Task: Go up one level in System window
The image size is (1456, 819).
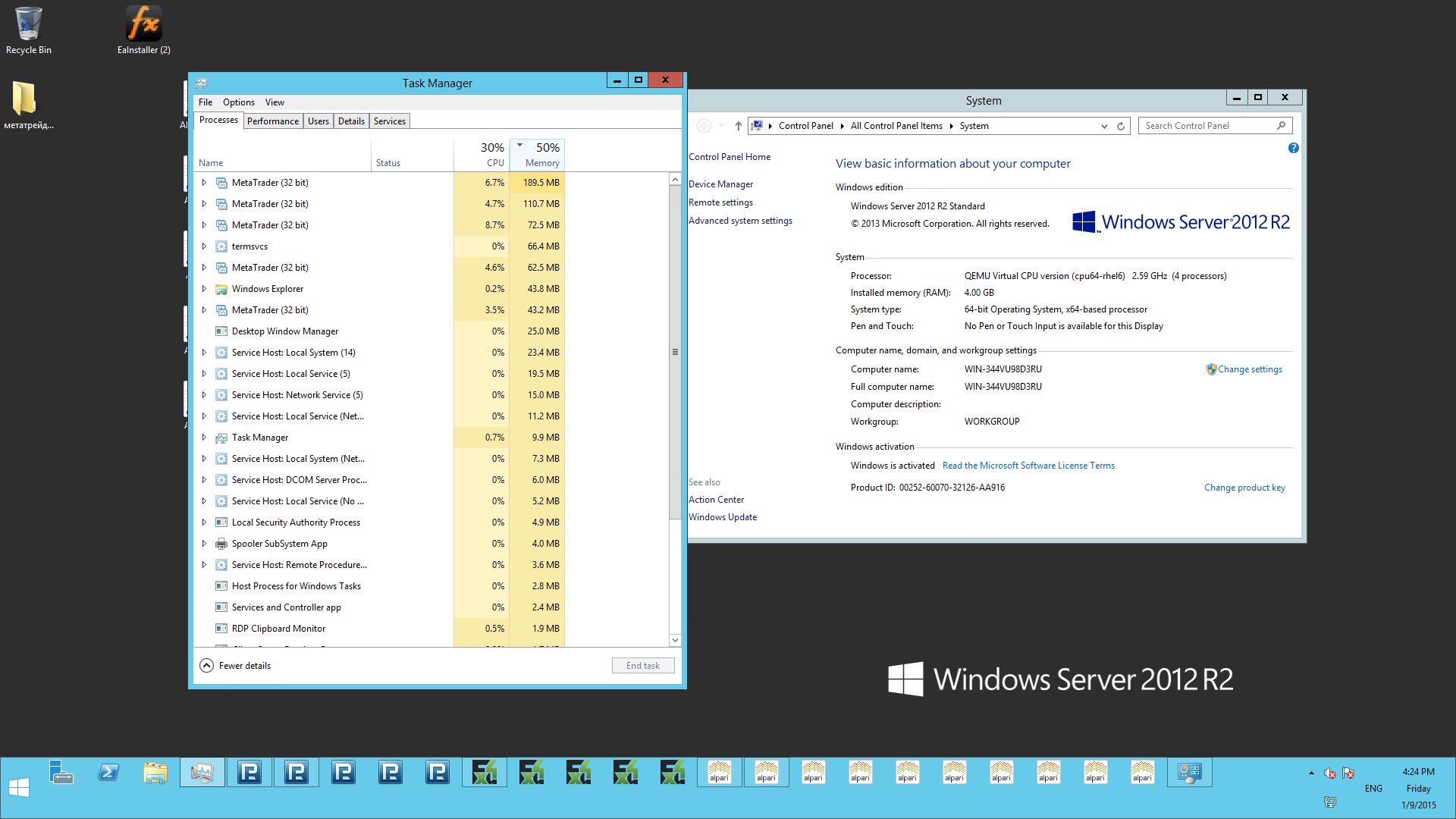Action: click(738, 126)
